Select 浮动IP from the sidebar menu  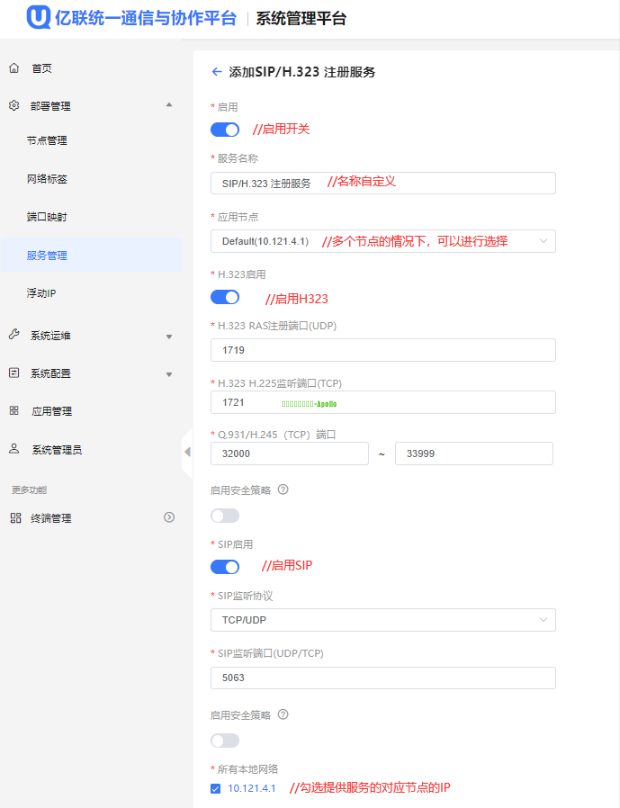[42, 293]
